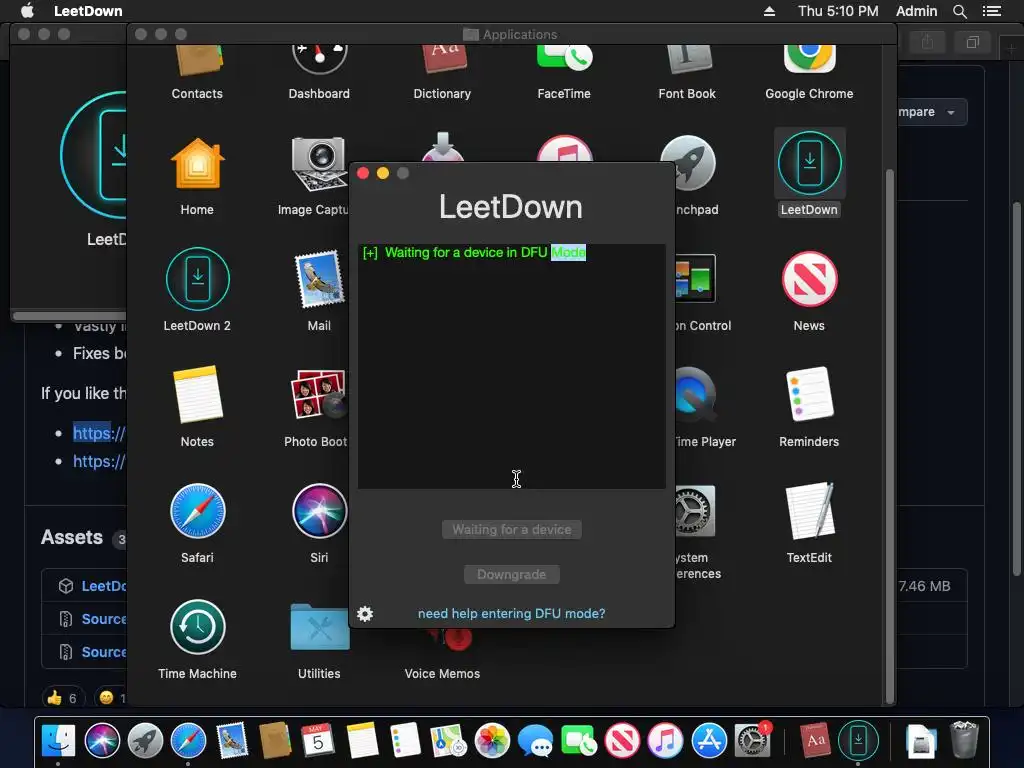Open Calendar from the Dock
Image resolution: width=1024 pixels, height=768 pixels.
pos(318,741)
